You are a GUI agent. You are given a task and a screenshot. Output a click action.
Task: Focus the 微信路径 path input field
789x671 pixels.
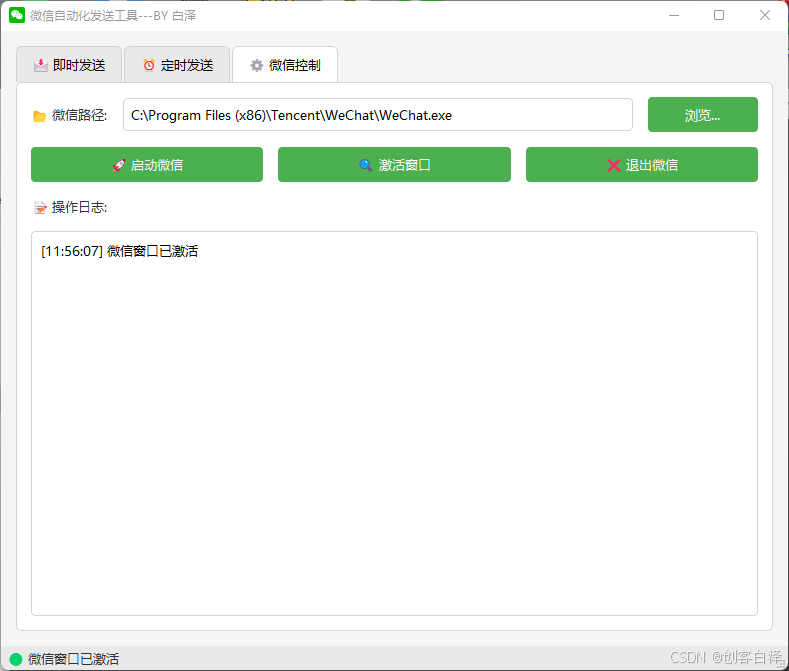pyautogui.click(x=378, y=115)
